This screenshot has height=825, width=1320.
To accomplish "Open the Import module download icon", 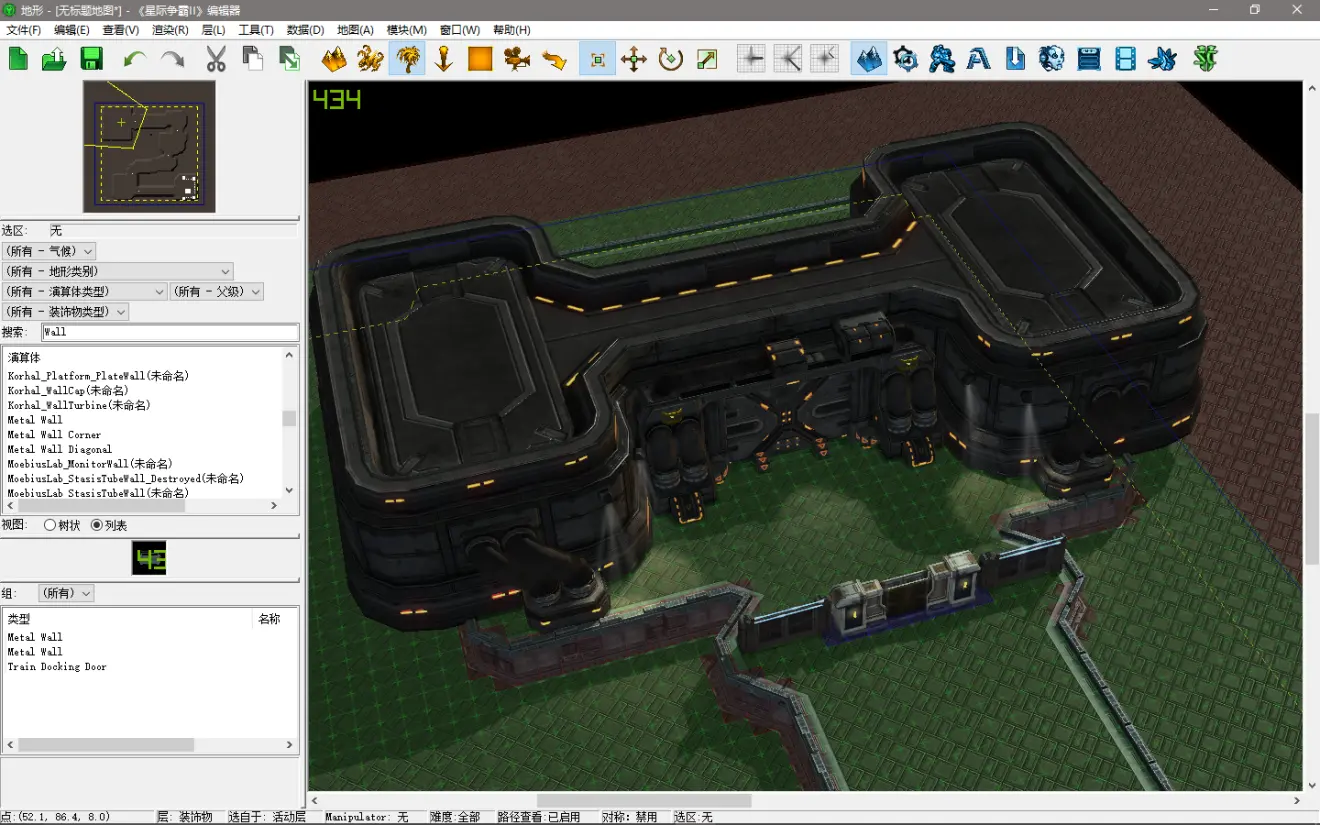I will [x=1015, y=59].
